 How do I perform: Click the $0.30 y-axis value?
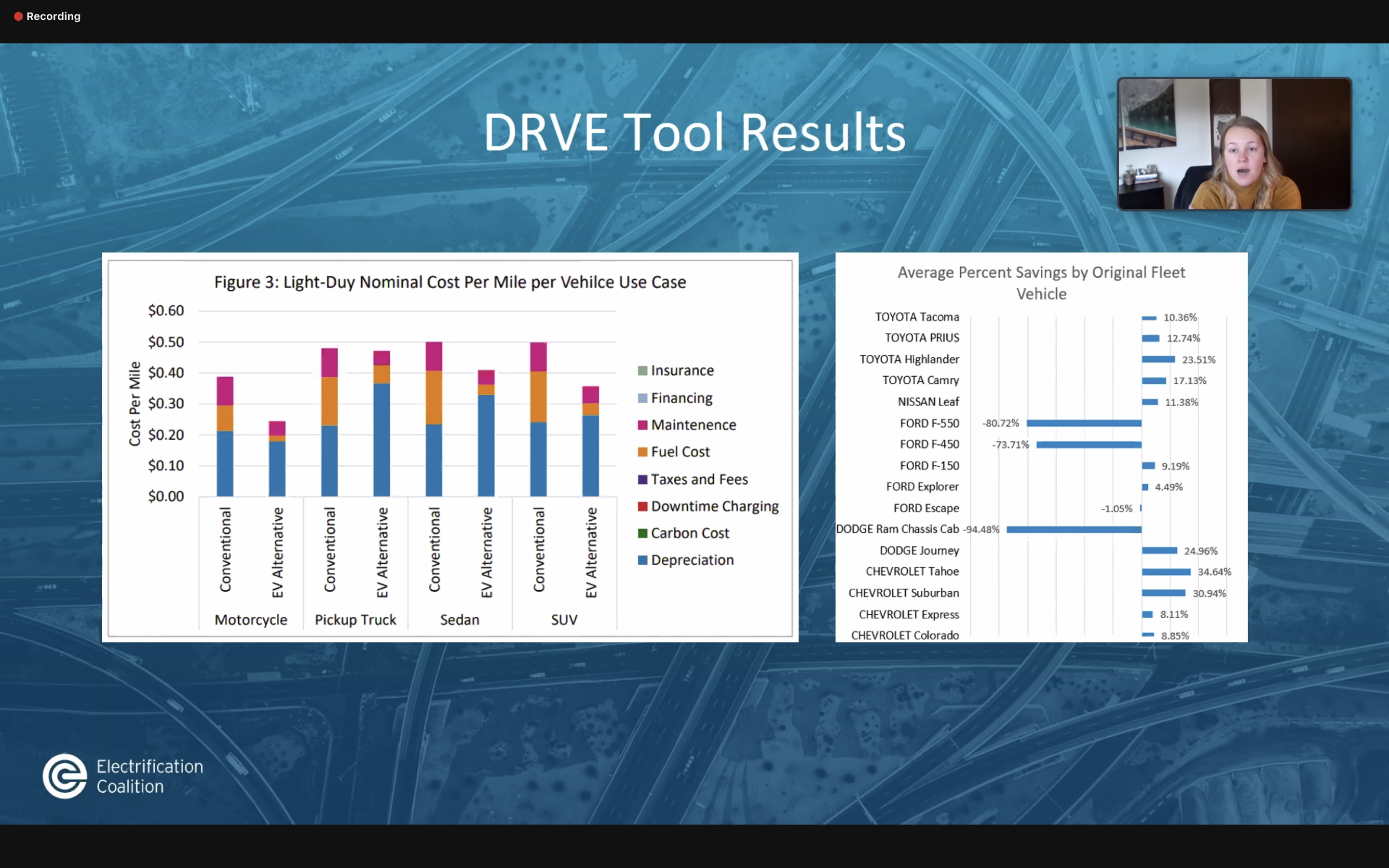click(166, 404)
